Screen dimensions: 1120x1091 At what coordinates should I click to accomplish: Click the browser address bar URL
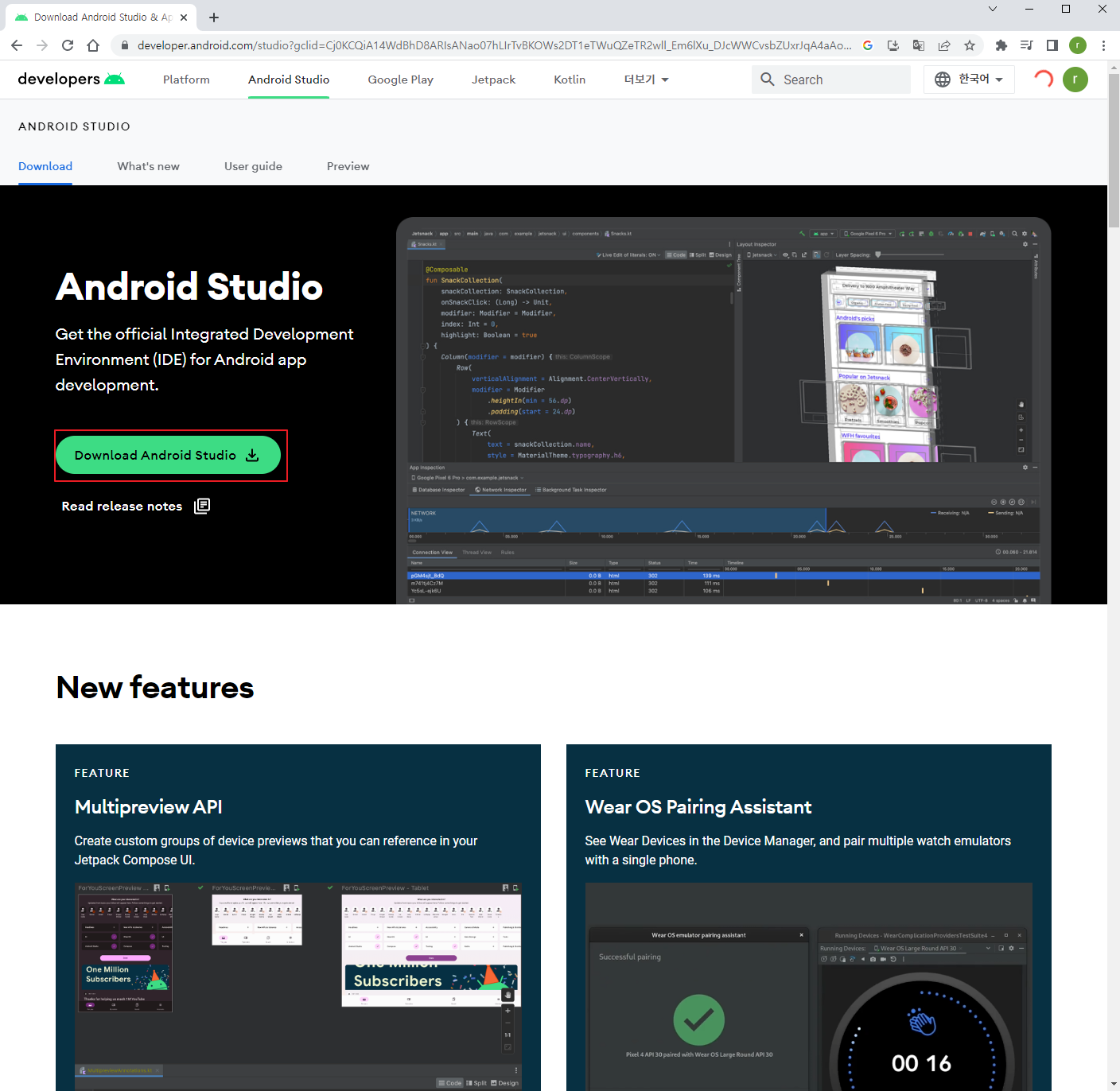493,45
